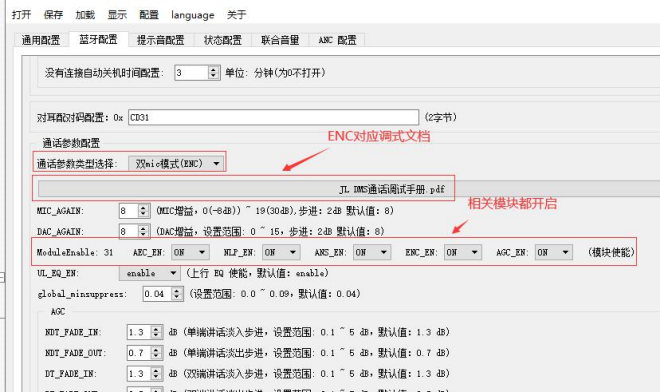Switch to the ANC 配置 tab

[337, 40]
